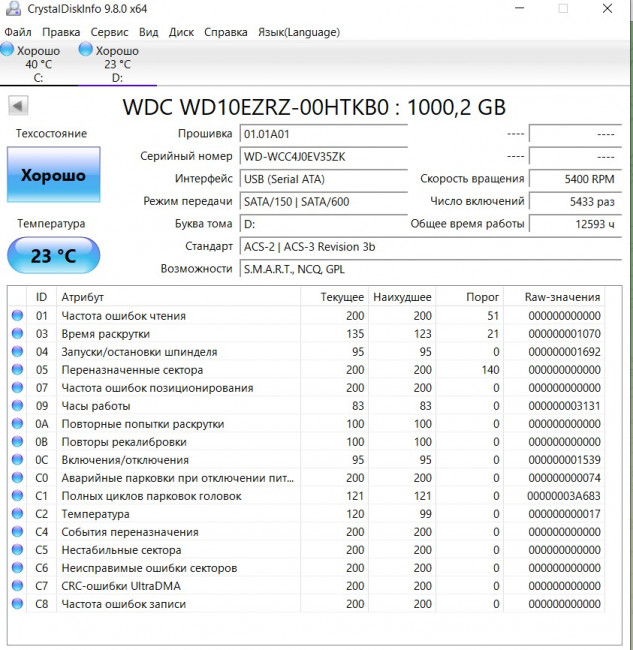Select disk C: tab at 40 °C
The image size is (633, 650).
[x=38, y=63]
